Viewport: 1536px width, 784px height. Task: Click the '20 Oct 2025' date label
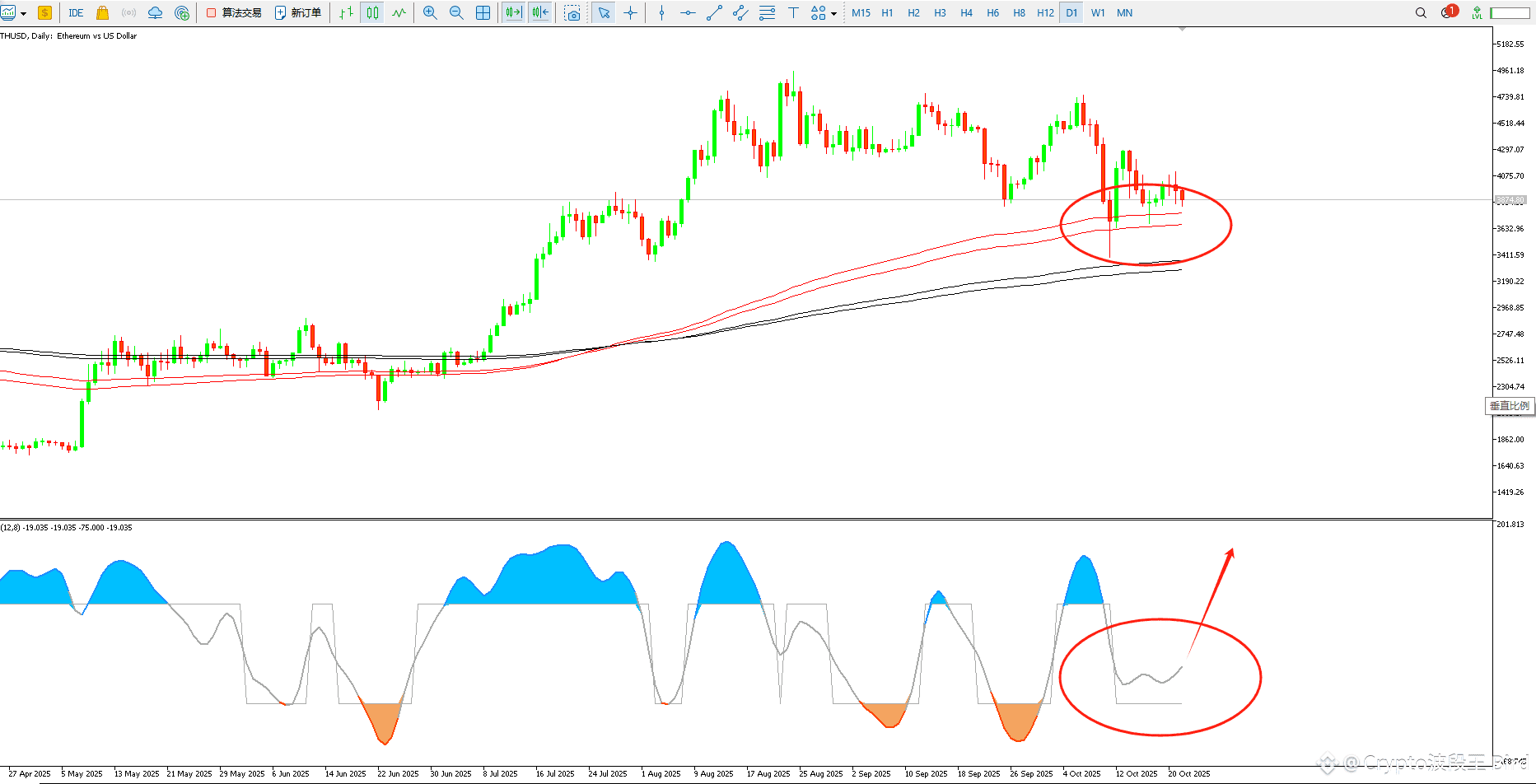click(x=1189, y=774)
